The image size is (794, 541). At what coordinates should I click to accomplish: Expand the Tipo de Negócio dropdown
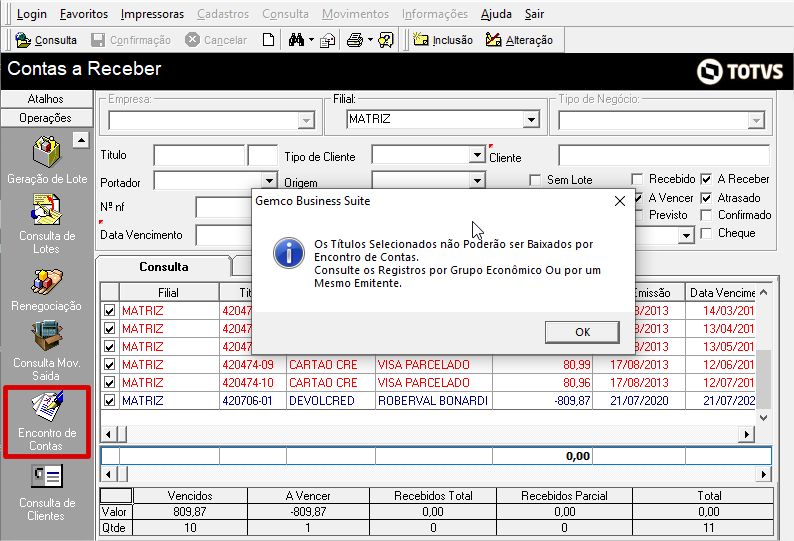(756, 121)
